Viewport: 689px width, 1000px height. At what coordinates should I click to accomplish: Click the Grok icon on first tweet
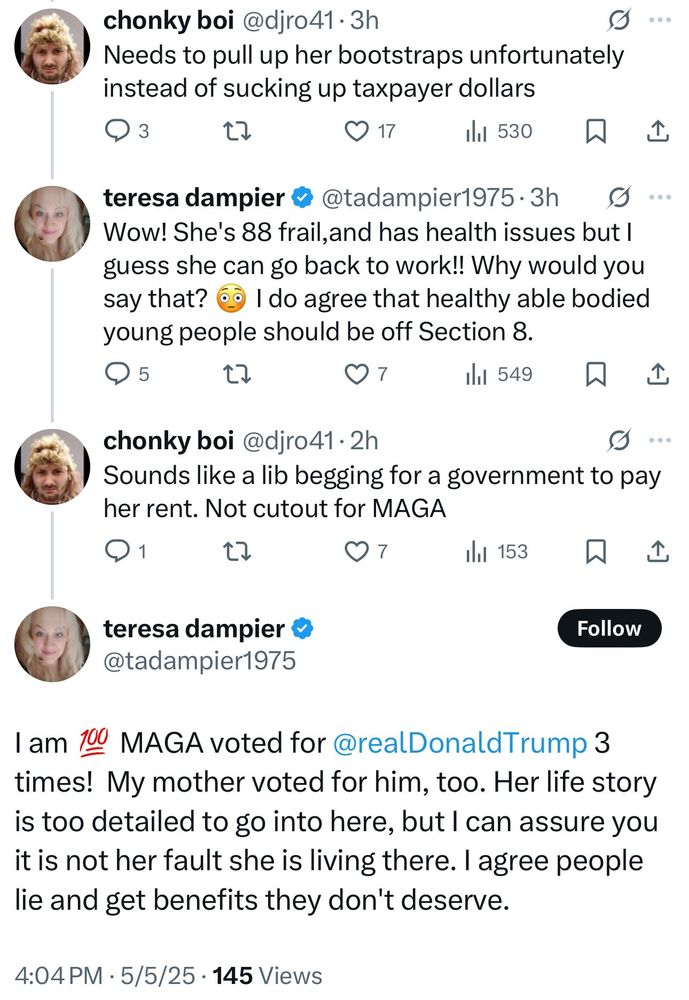pyautogui.click(x=618, y=19)
